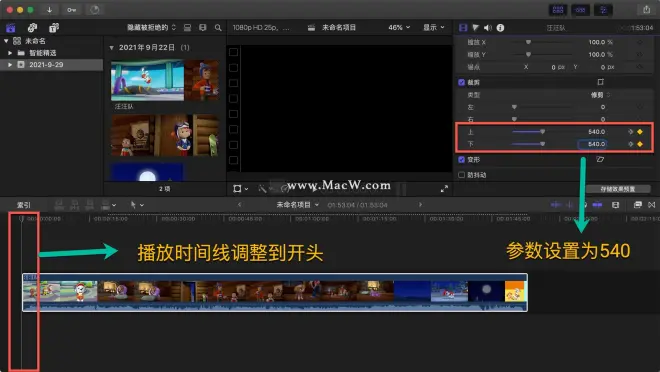Open the timeline 未命名项目 project dropdown

(x=297, y=205)
